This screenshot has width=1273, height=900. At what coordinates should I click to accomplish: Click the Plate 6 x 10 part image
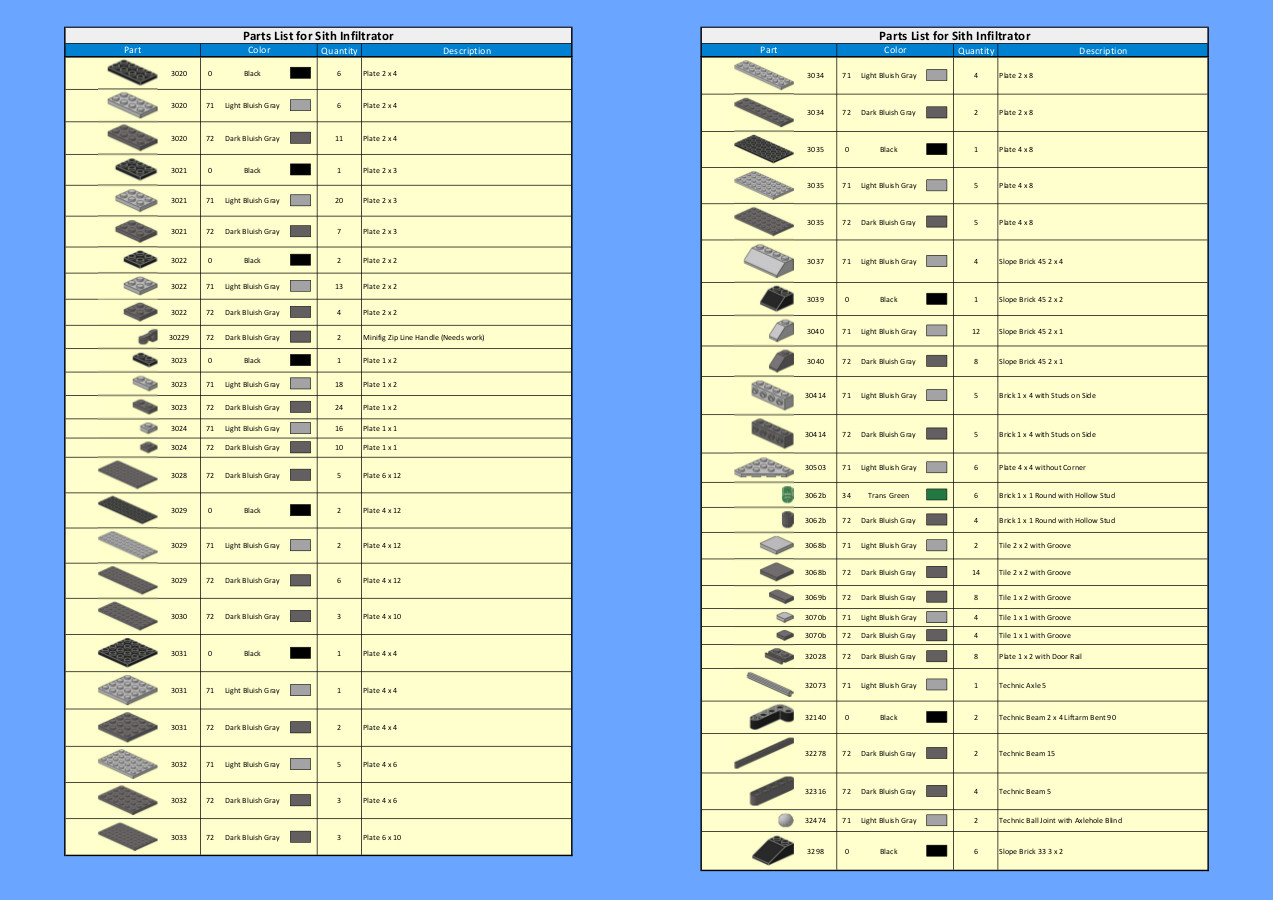128,837
